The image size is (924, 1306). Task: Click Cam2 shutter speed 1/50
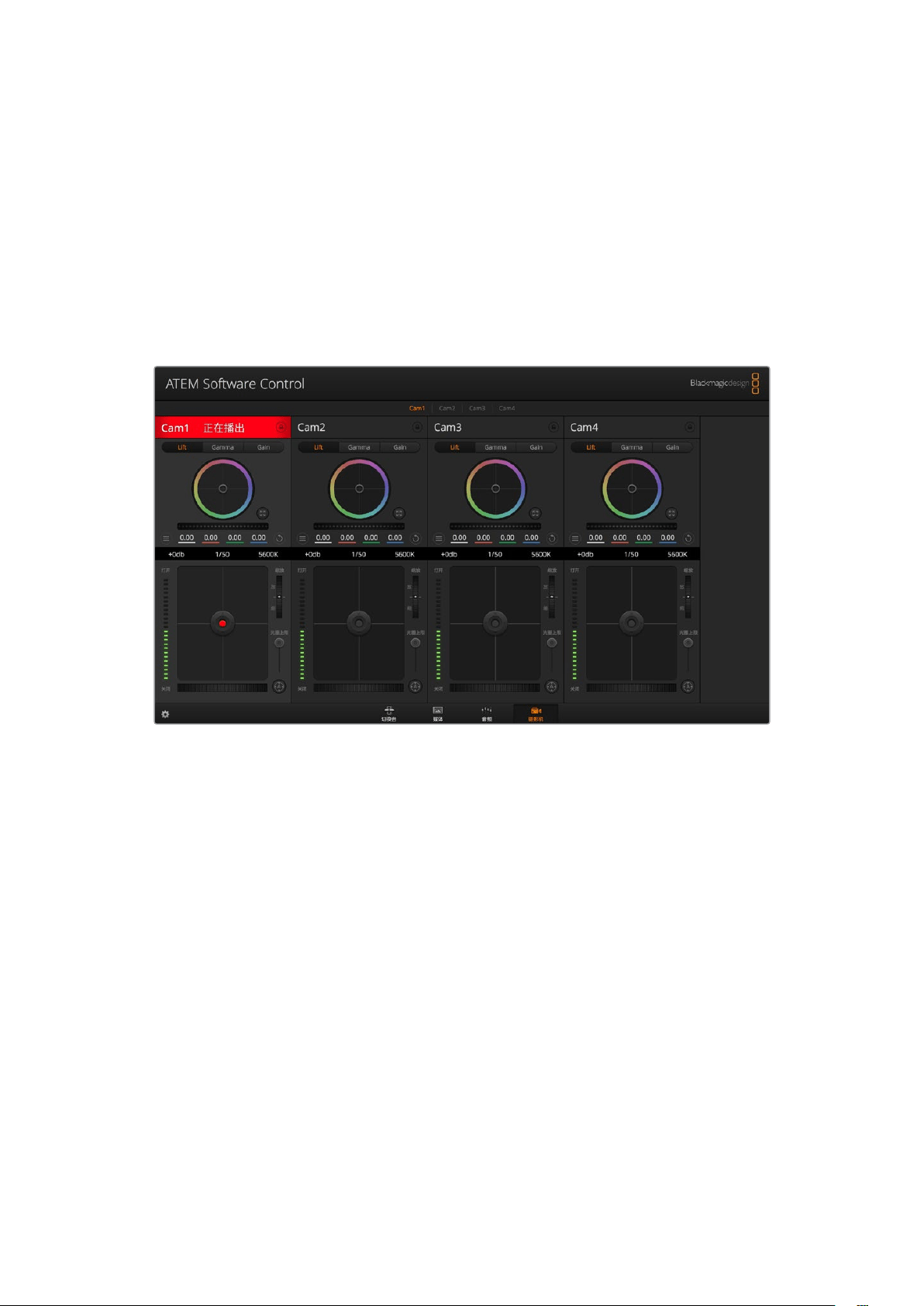click(359, 554)
